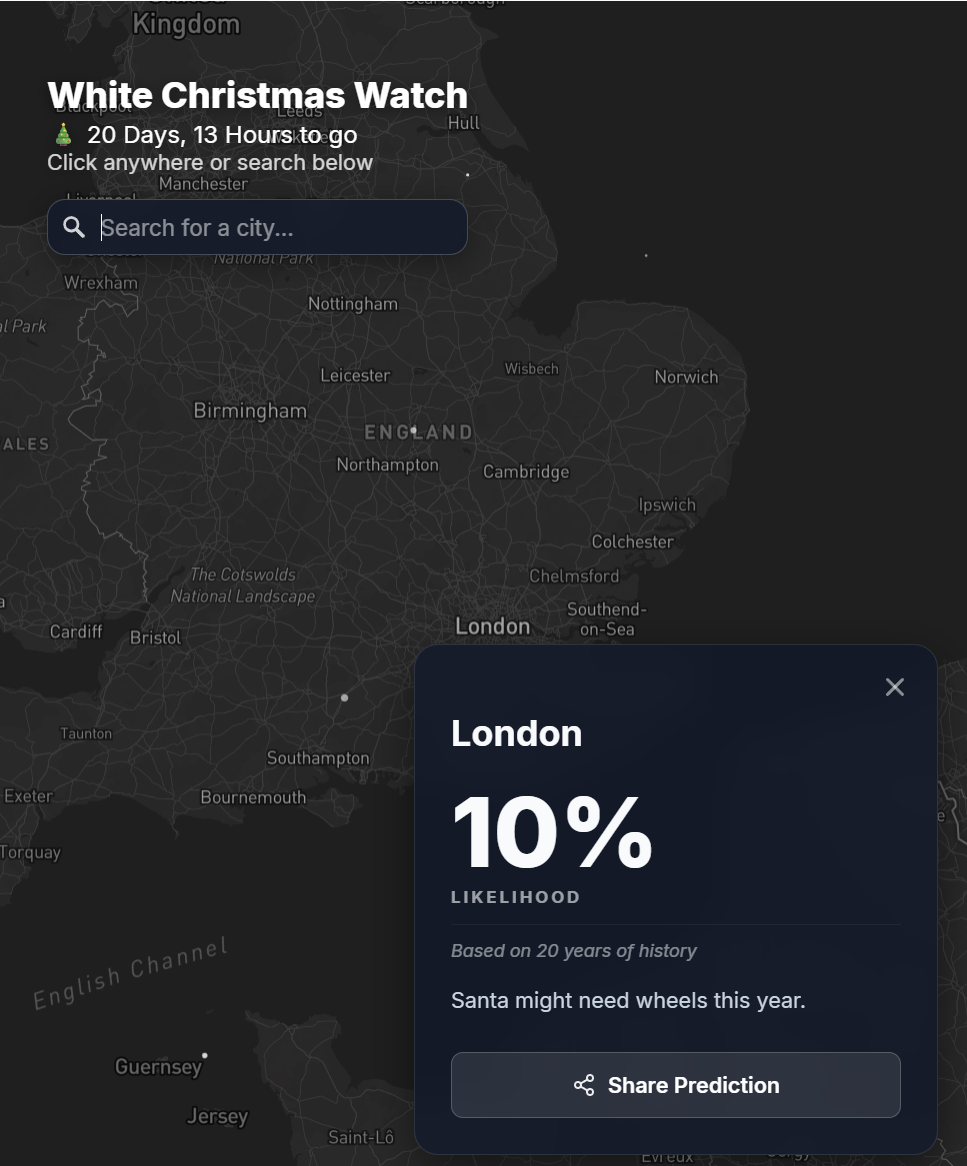Click the share icon on Share Prediction button

pos(584,1085)
